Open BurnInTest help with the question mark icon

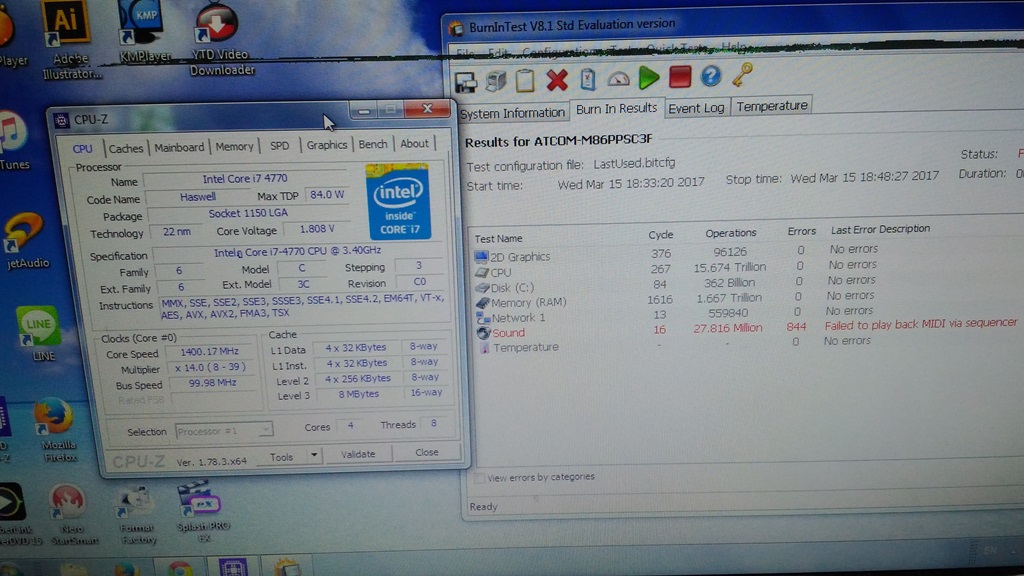[x=712, y=77]
